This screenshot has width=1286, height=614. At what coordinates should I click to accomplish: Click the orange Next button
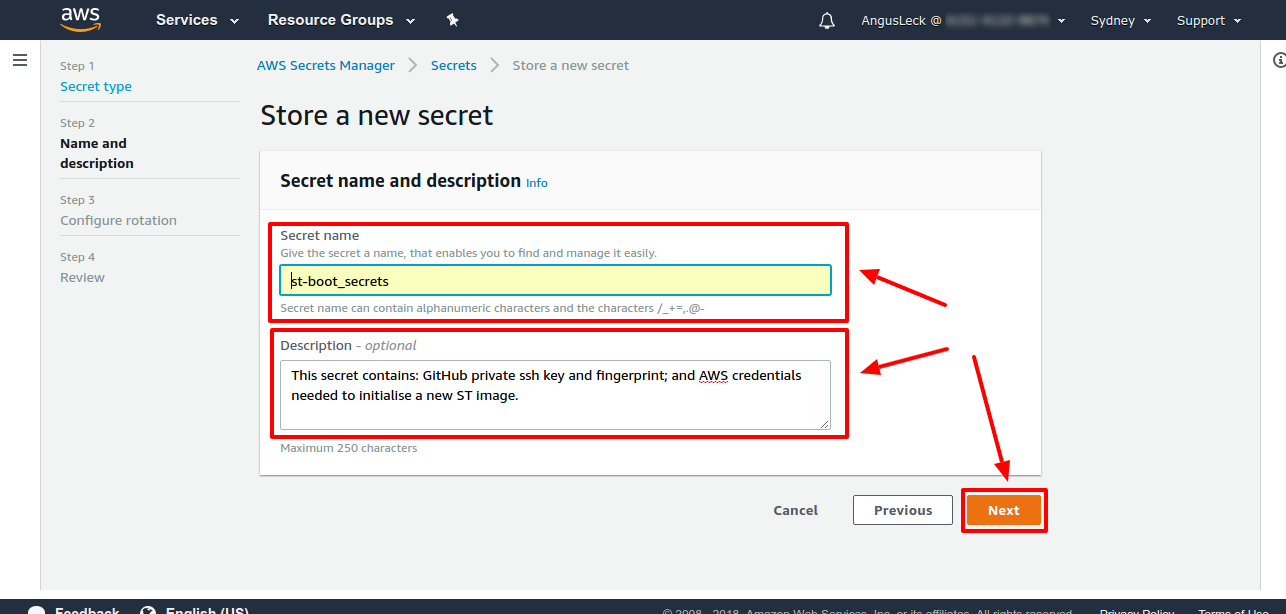1004,510
